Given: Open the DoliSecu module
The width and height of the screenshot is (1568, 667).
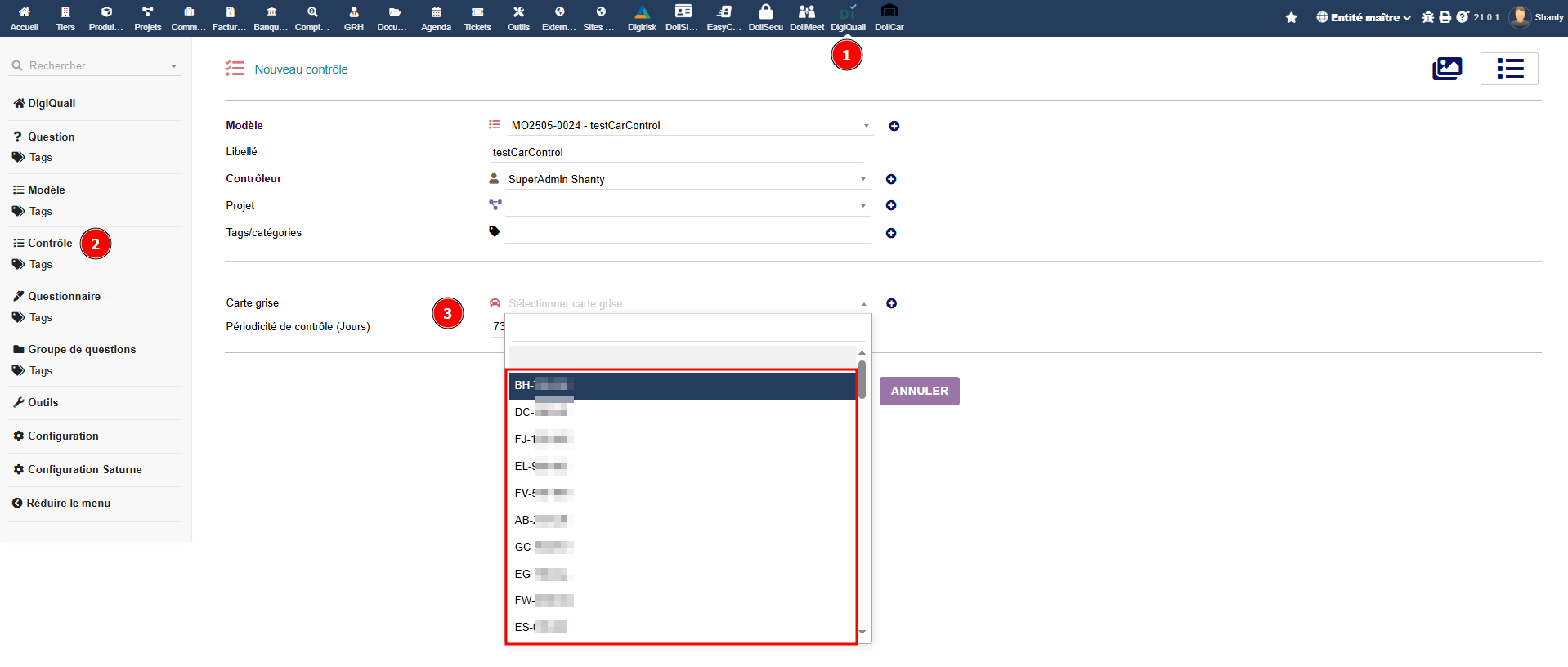Looking at the screenshot, I should point(766,18).
